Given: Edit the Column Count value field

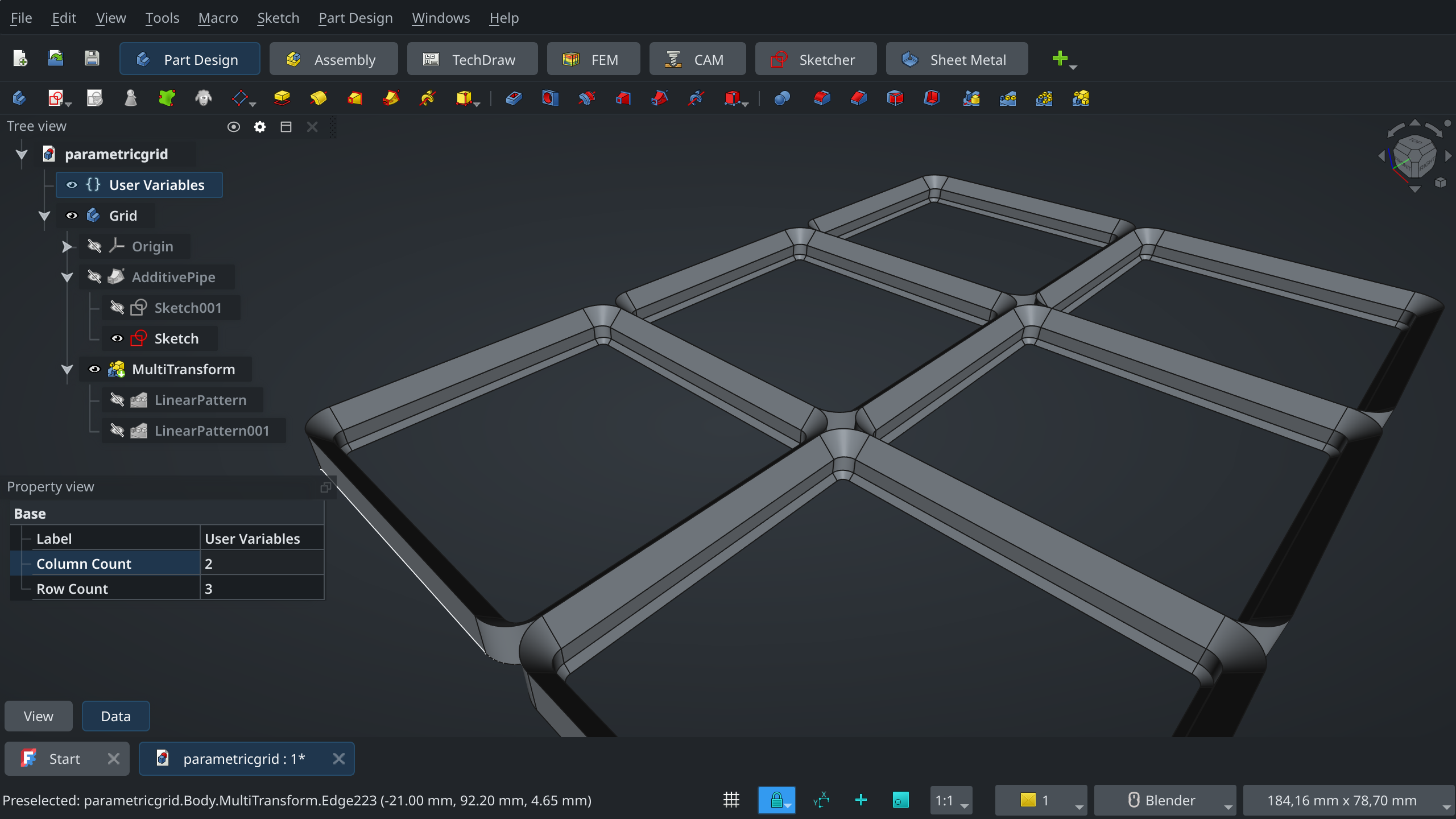Looking at the screenshot, I should coord(262,564).
